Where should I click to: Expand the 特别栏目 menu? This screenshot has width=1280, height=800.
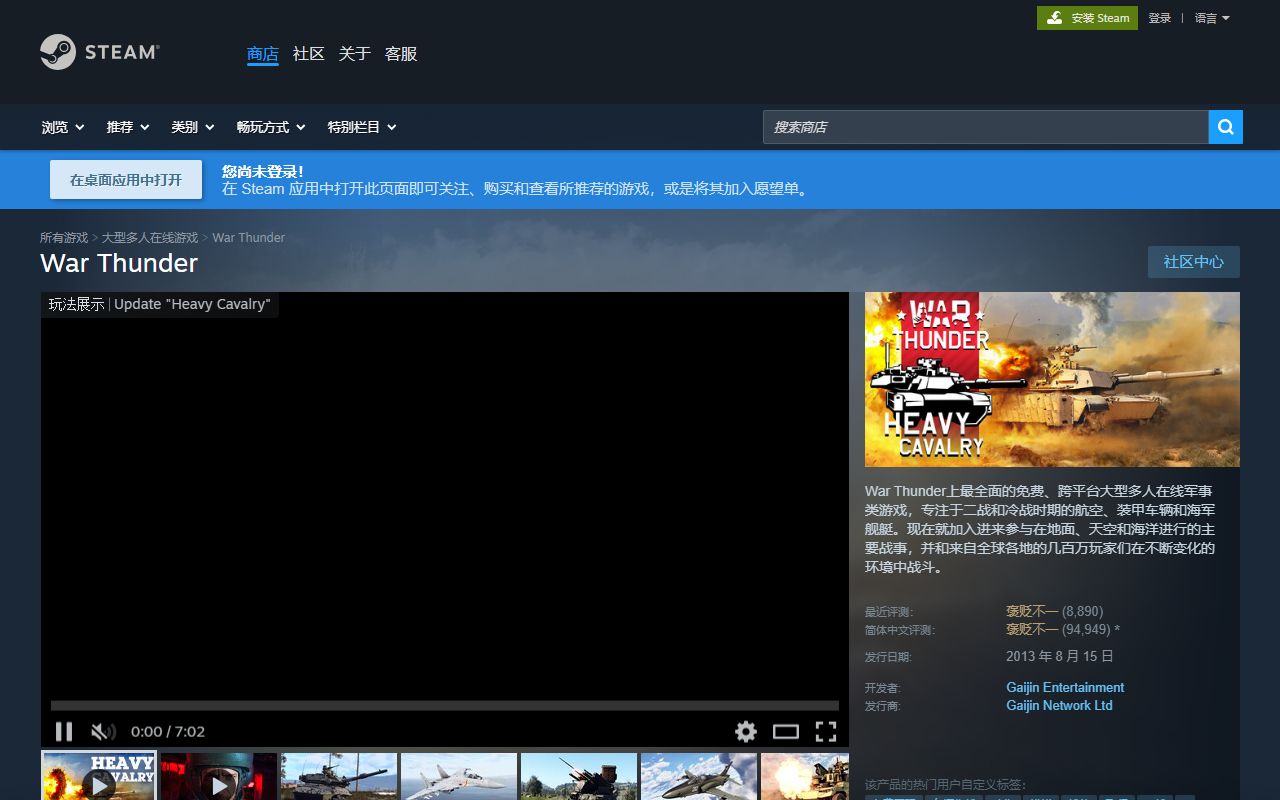[x=362, y=127]
